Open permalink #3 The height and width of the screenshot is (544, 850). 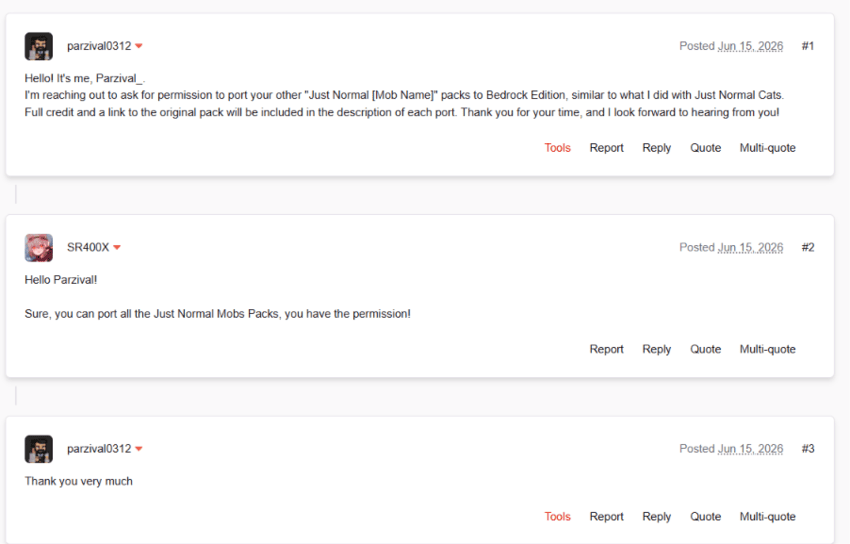coord(808,449)
